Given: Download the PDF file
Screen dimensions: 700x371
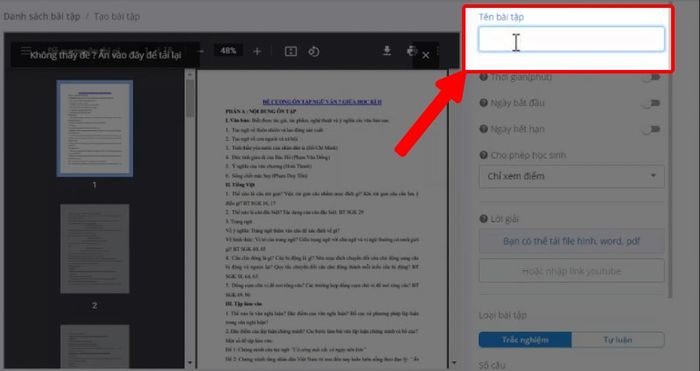Looking at the screenshot, I should 387,51.
